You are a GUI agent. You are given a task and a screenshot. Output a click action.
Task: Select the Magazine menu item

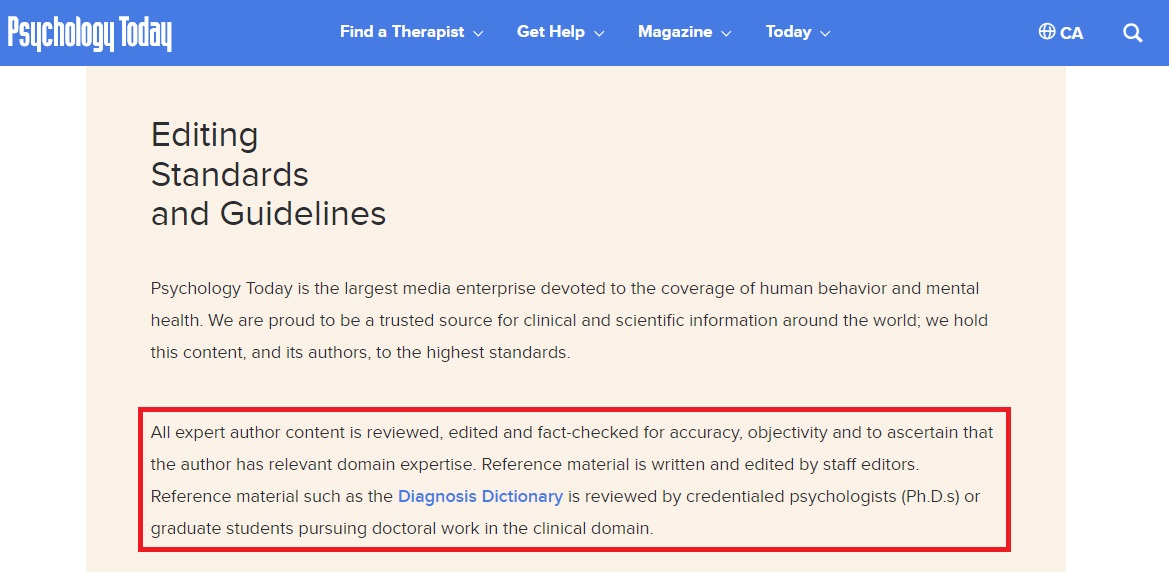(x=674, y=32)
